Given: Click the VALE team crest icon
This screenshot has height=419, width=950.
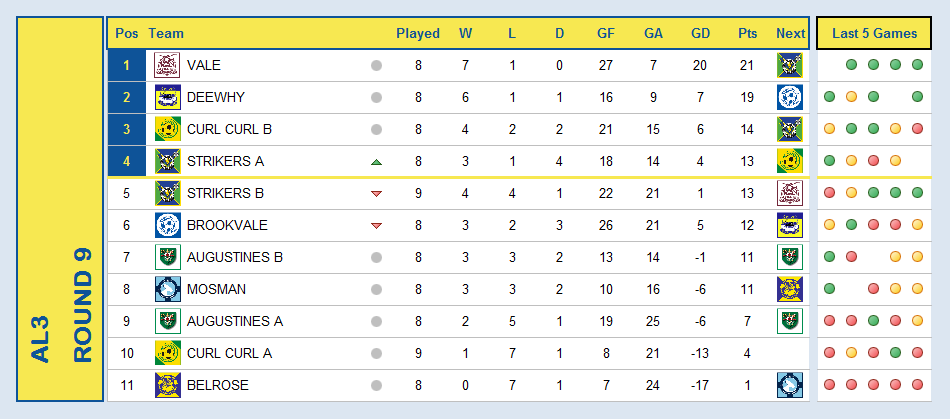Looking at the screenshot, I should [x=167, y=65].
